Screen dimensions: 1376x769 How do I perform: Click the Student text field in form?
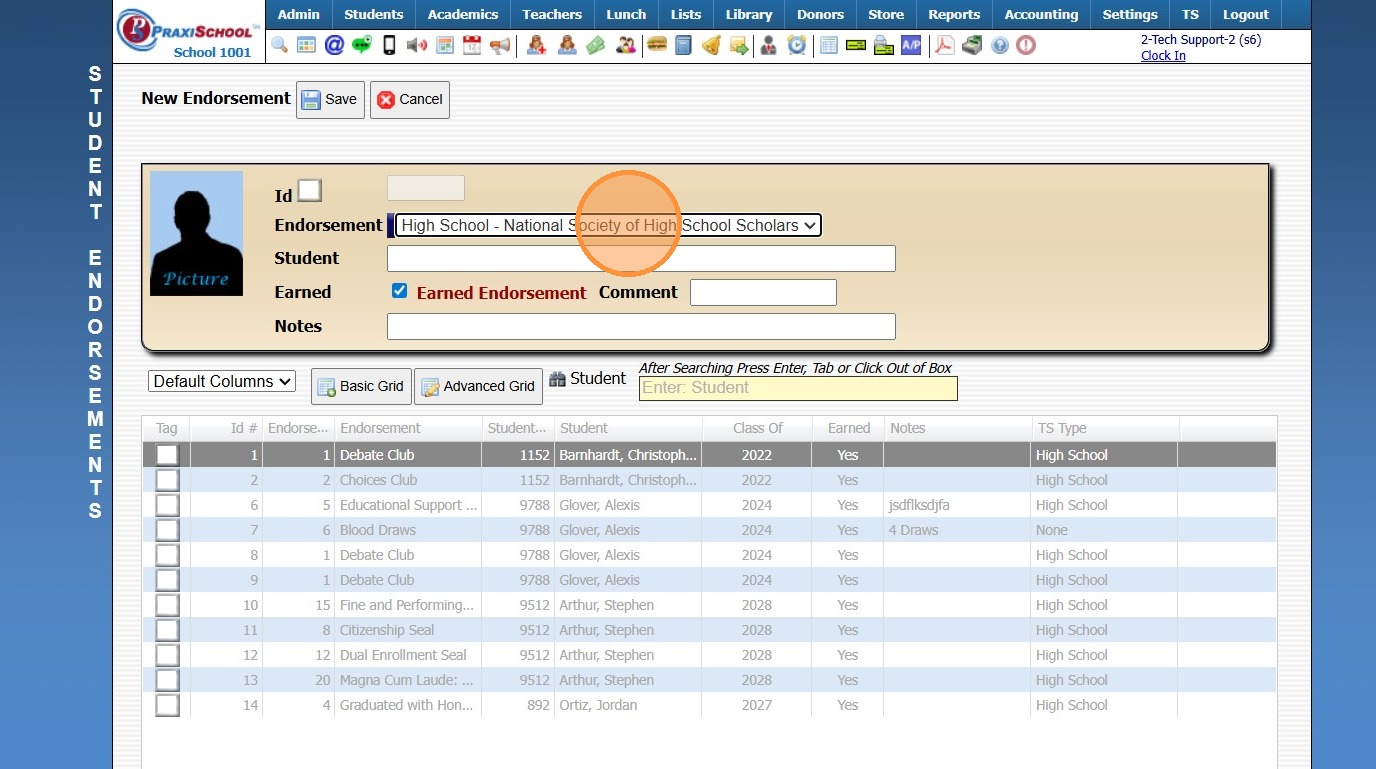click(641, 258)
